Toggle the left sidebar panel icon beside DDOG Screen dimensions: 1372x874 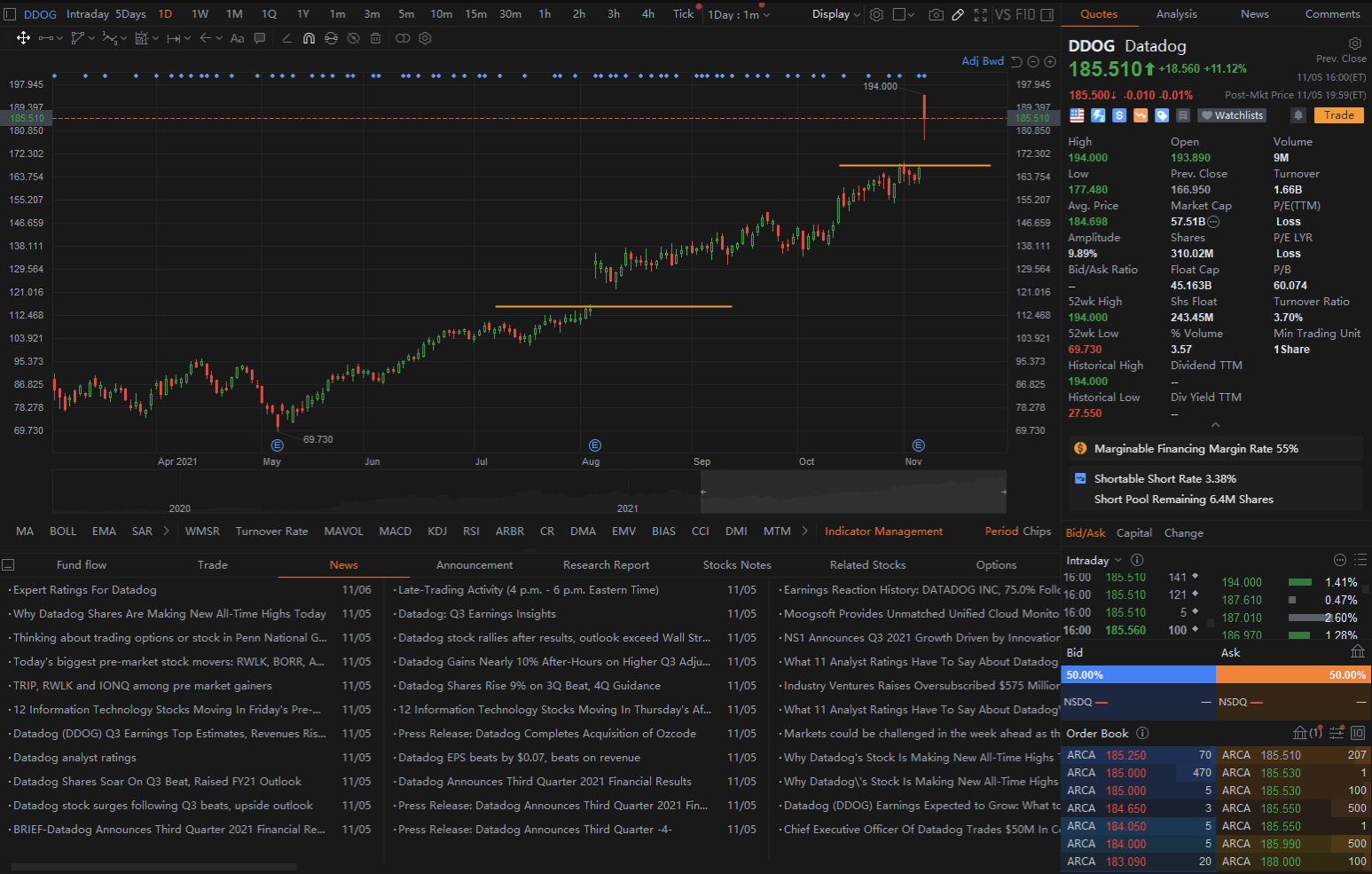[11, 14]
